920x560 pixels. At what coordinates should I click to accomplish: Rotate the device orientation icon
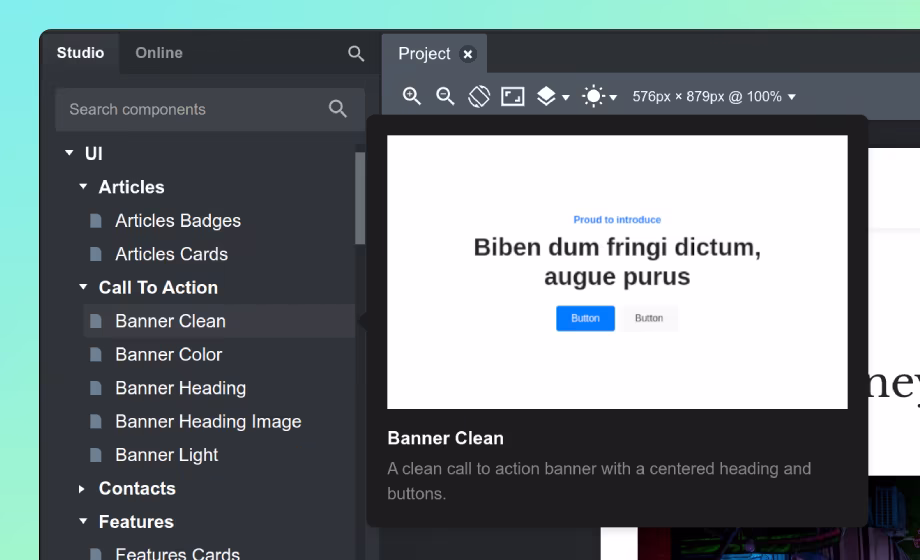(479, 96)
